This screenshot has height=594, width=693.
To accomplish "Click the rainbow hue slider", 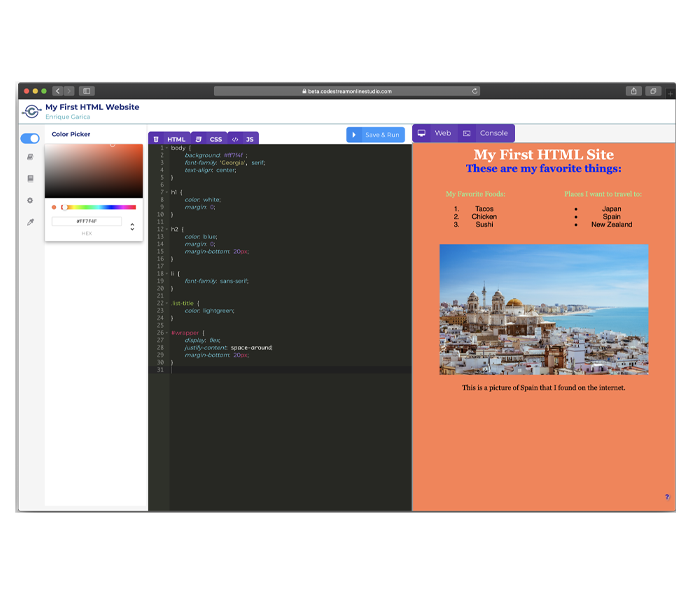I will [x=98, y=207].
